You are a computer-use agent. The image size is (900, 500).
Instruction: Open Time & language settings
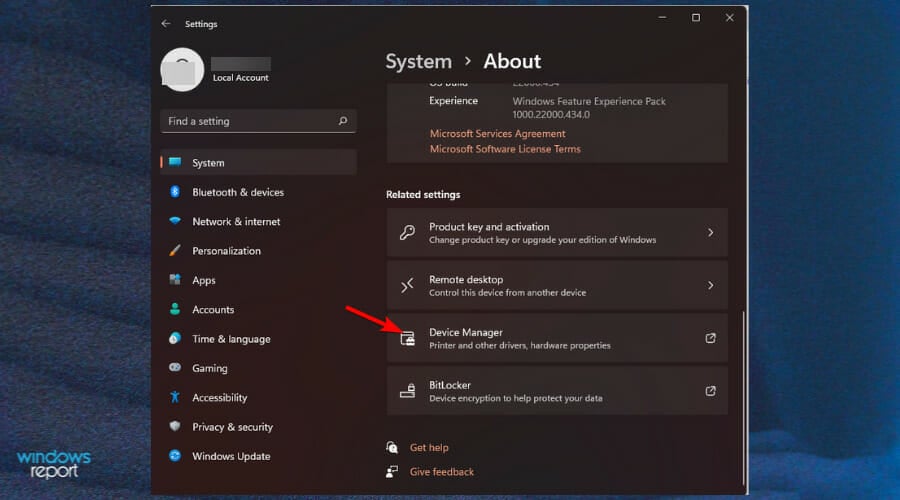pos(258,338)
